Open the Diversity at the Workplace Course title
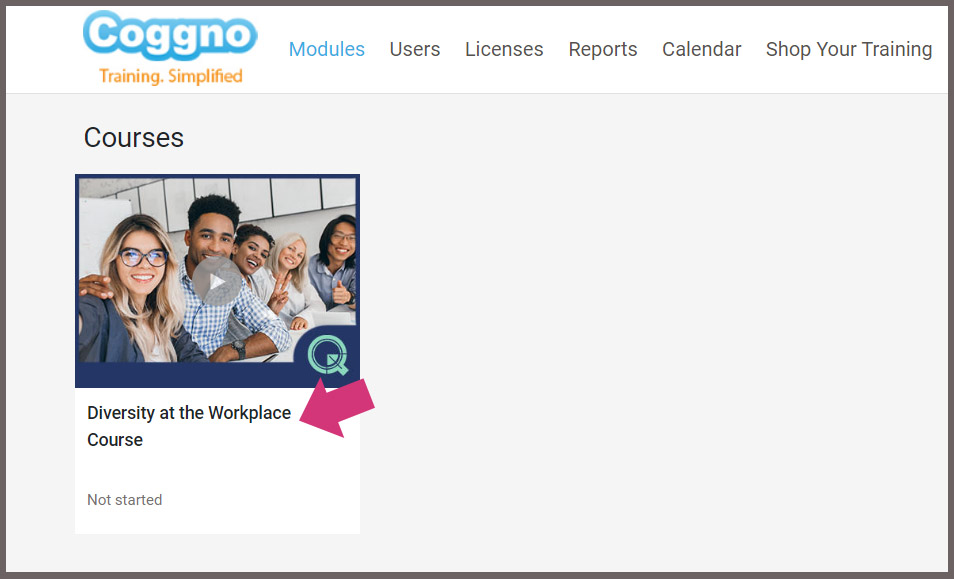954x579 pixels. pos(189,426)
